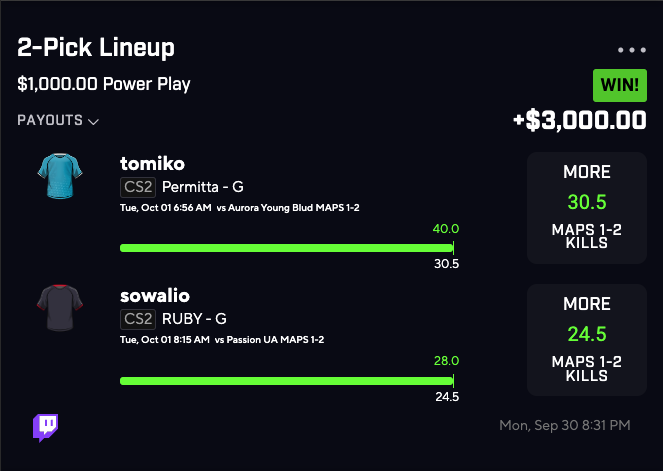The width and height of the screenshot is (663, 471).
Task: Click the CS2 badge next to RUBY
Action: pos(137,319)
